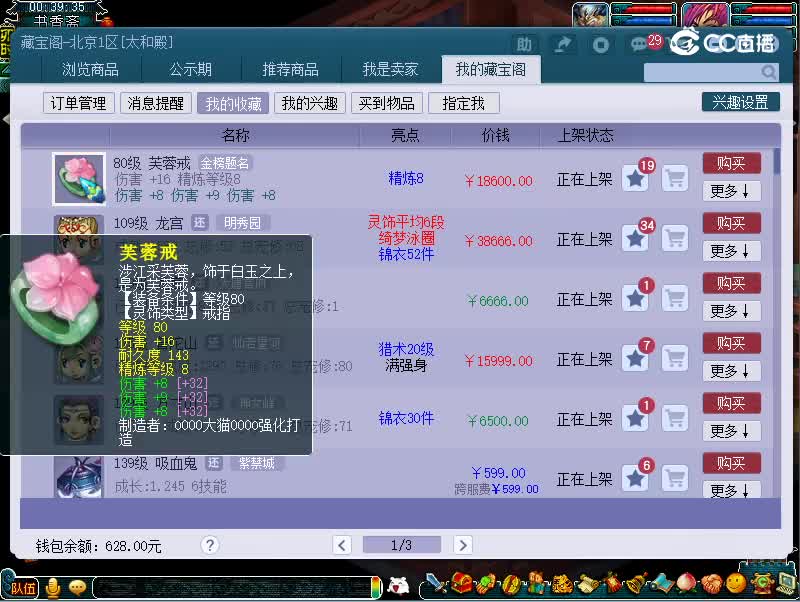Open the green gear system settings icon
Screen dimensions: 800x602
pos(761,582)
